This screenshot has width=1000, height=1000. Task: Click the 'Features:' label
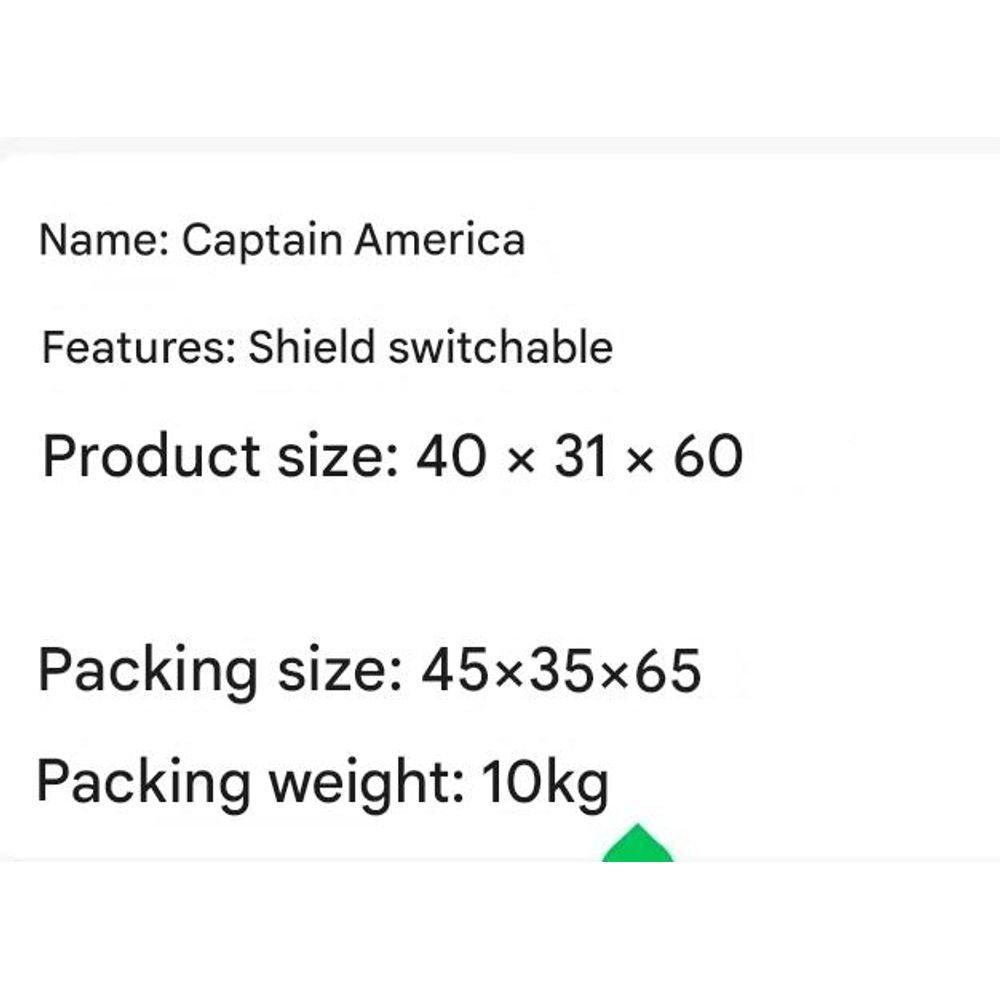(x=138, y=348)
